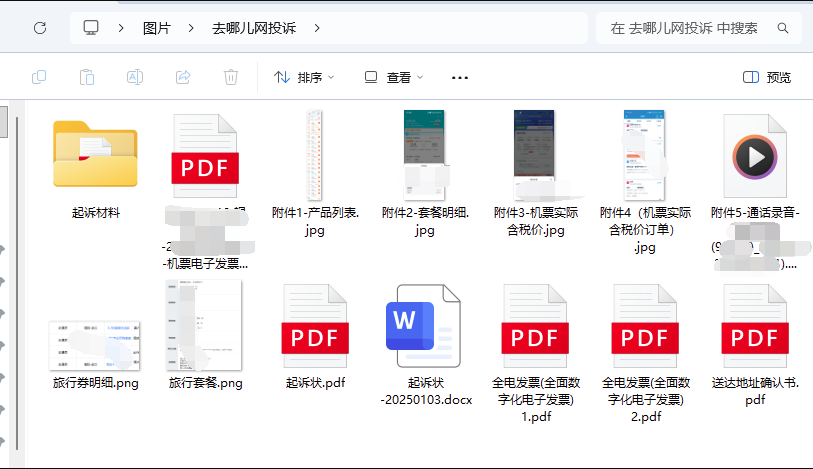This screenshot has width=813, height=469.
Task: Open the 排序 sort dropdown
Action: pos(305,77)
